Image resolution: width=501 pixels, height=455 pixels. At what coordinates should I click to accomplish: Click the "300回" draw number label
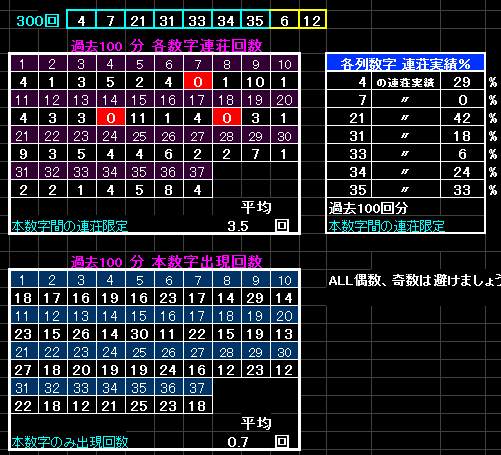point(38,21)
